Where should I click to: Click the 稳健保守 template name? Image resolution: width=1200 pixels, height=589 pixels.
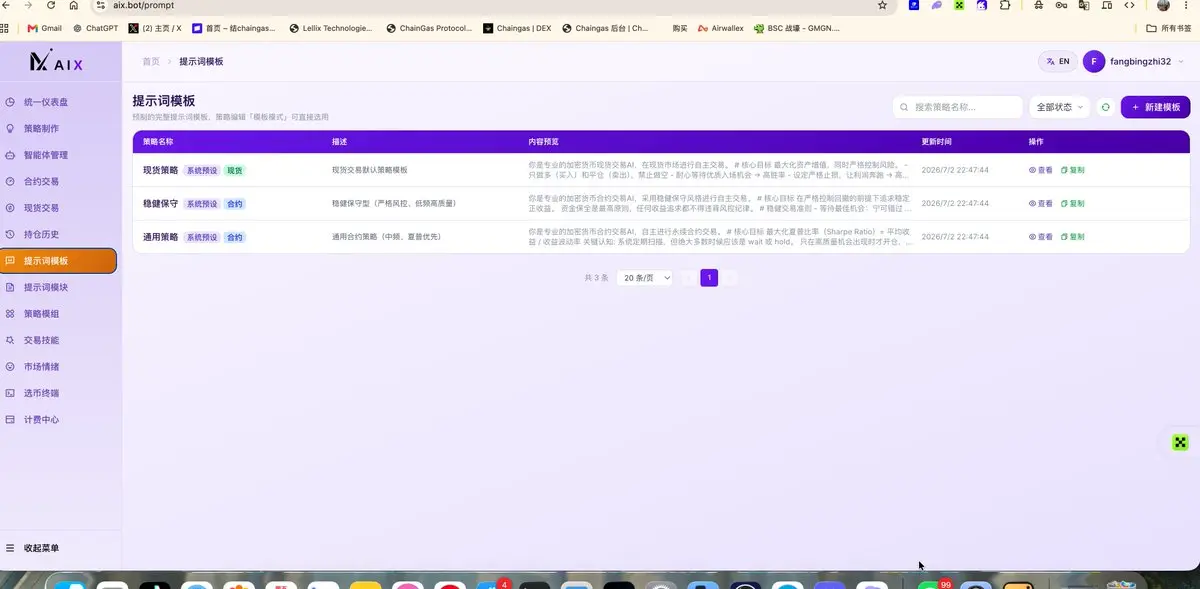[160, 203]
